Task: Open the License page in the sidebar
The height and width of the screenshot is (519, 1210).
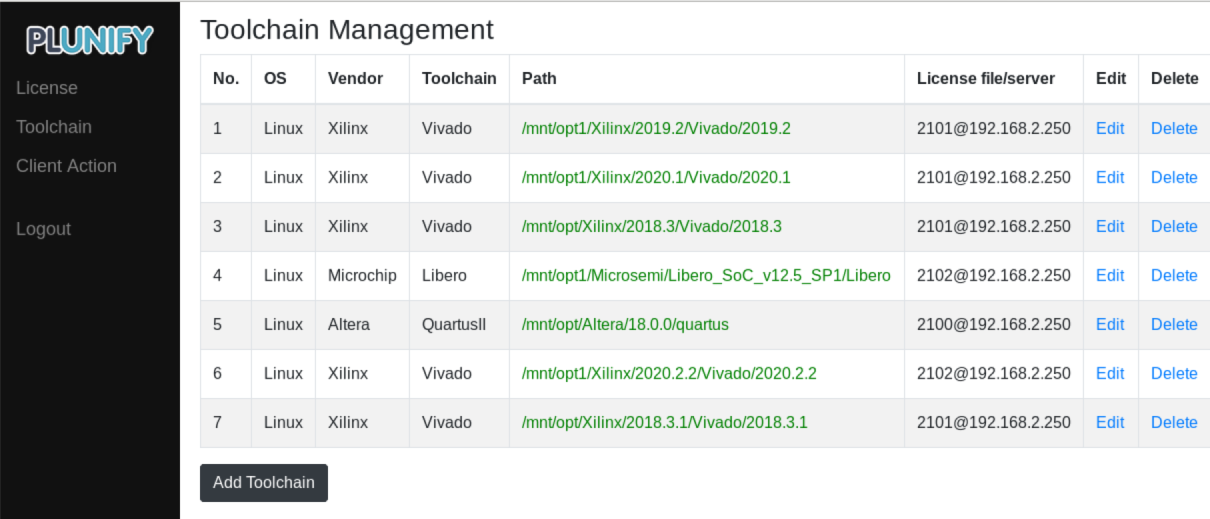Action: [x=47, y=88]
